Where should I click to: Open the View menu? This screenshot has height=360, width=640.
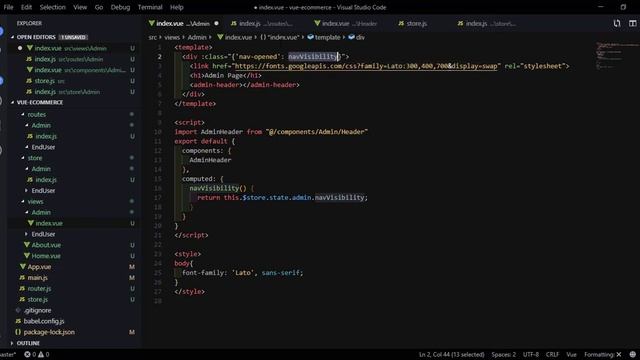(x=80, y=7)
